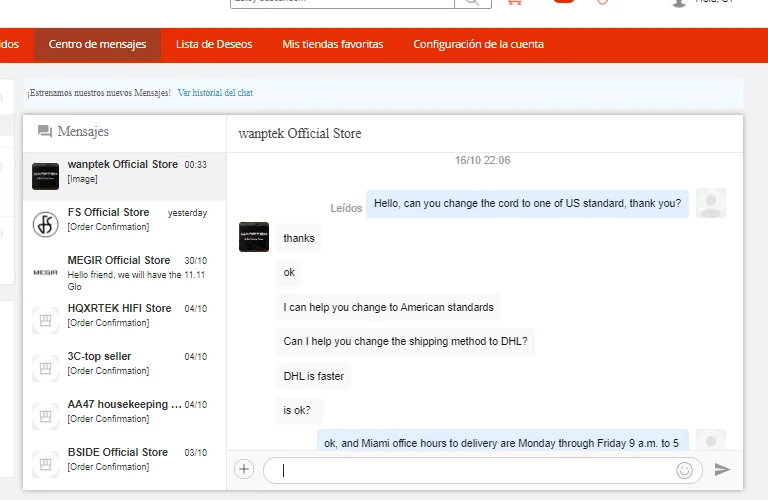Select 'Hello, can you change the cord' message

tap(528, 204)
